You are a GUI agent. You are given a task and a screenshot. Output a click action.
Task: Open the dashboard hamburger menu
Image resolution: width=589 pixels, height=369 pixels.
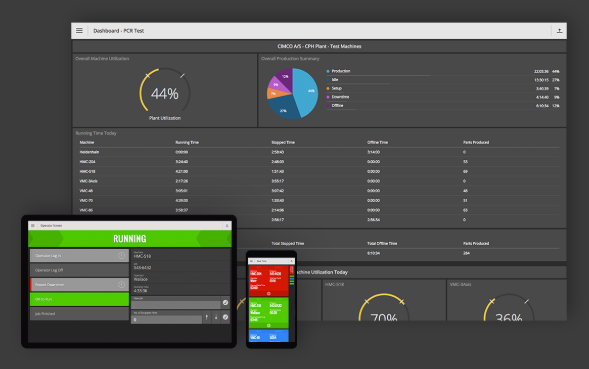tap(79, 30)
